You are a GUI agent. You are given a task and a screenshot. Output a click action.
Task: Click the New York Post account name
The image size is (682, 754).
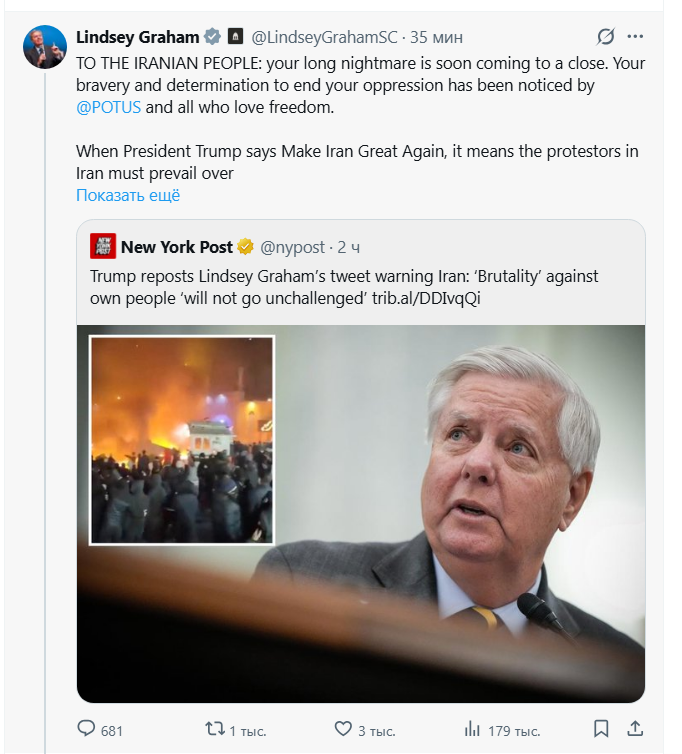[x=177, y=247]
